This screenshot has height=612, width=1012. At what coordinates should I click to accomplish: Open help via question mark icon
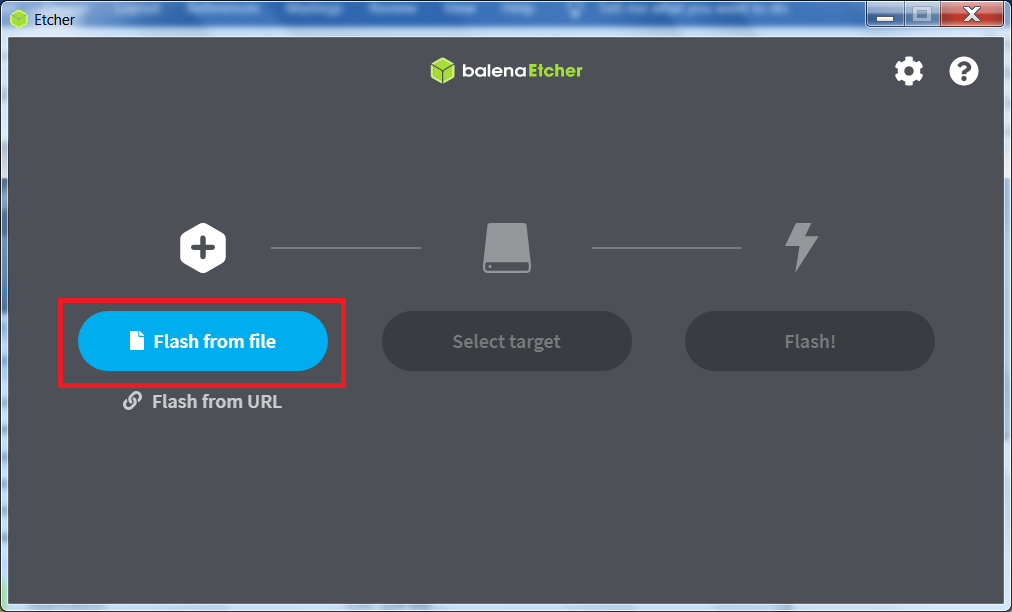(964, 71)
